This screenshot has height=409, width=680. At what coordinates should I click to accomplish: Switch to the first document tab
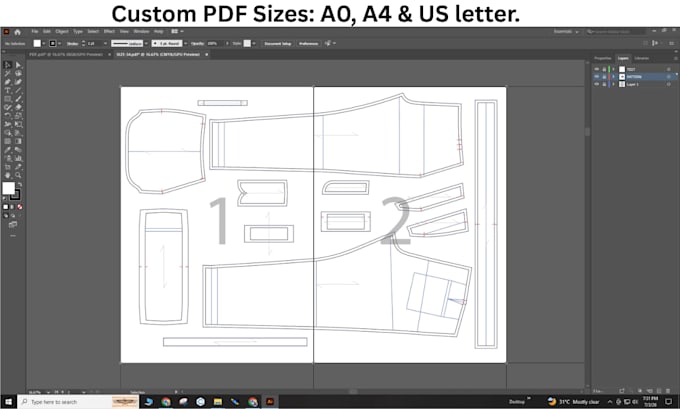(x=66, y=55)
